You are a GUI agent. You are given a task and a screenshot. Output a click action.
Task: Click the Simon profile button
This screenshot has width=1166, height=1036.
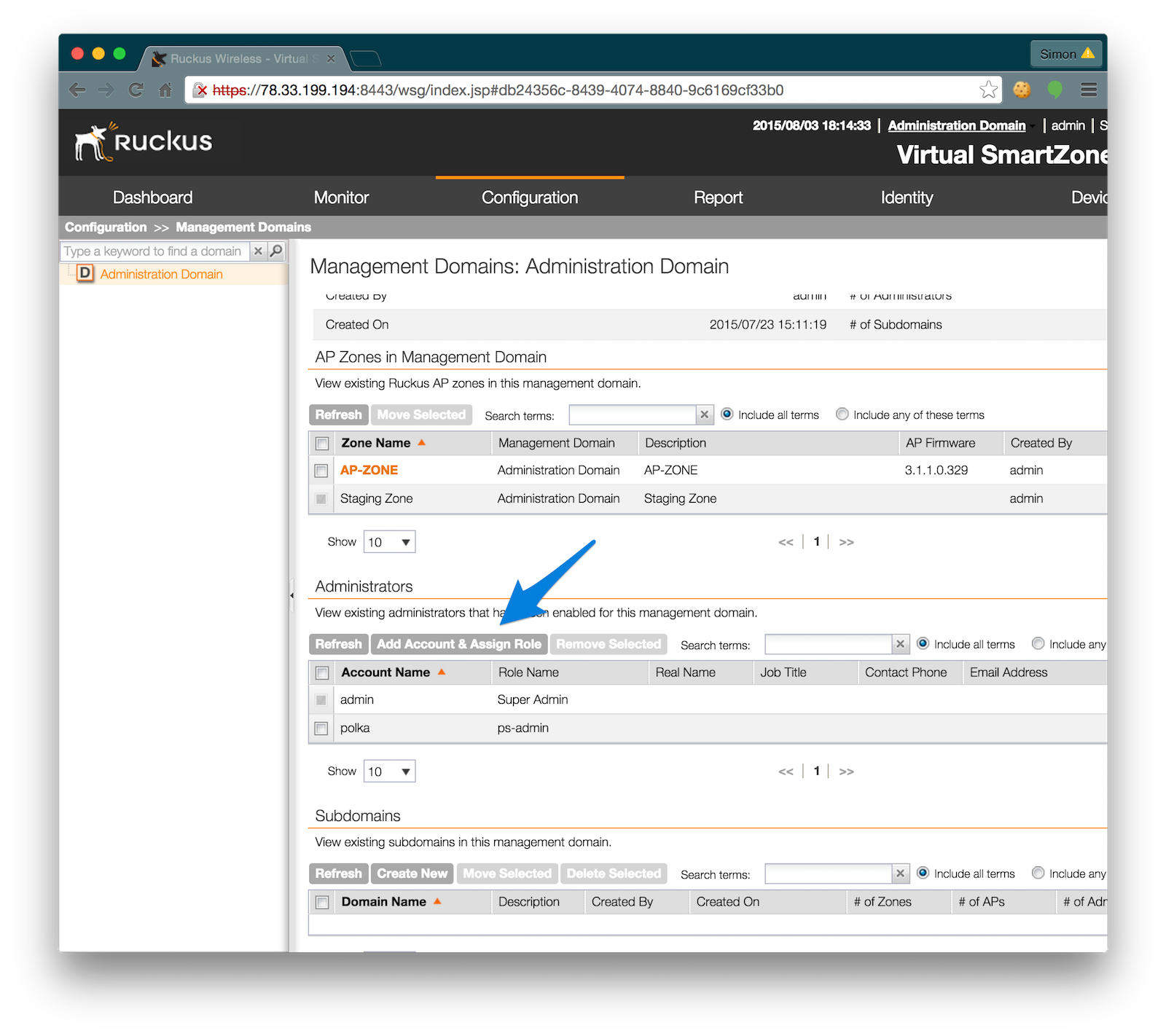coord(1066,54)
